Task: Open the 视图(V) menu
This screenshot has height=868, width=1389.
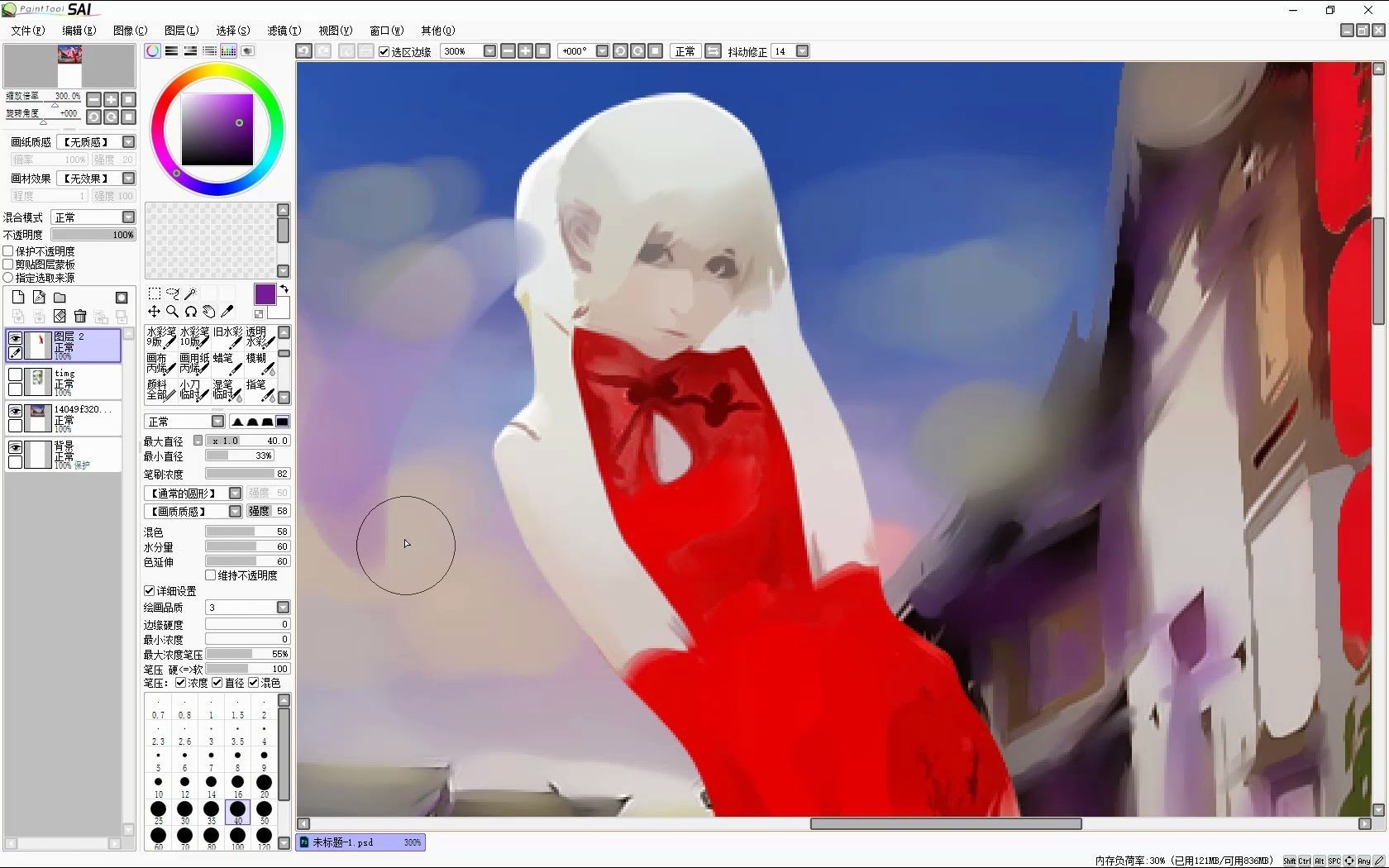Action: click(336, 31)
